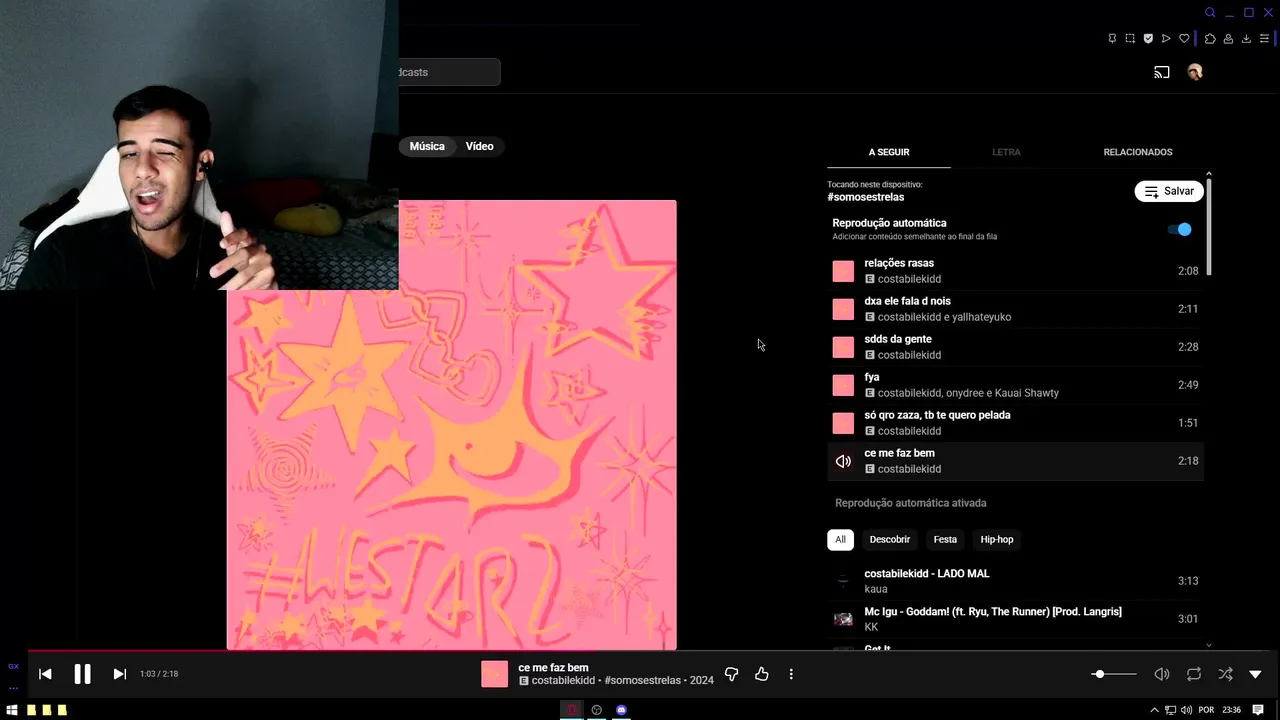The height and width of the screenshot is (720, 1280).
Task: Open the Discord icon in the taskbar
Action: [x=621, y=710]
